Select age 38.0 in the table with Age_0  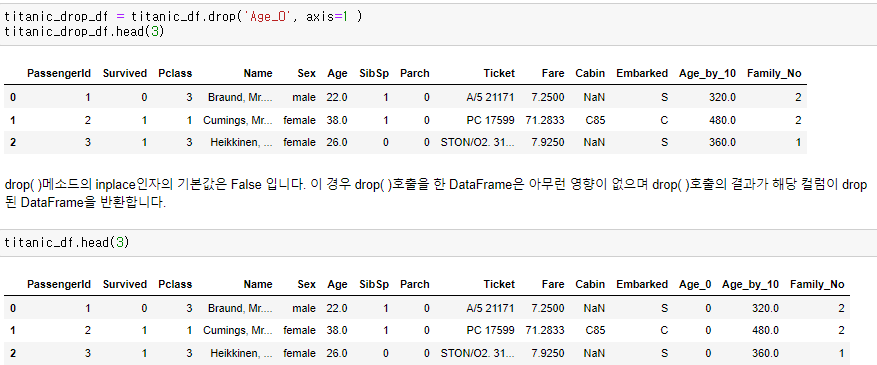click(337, 330)
